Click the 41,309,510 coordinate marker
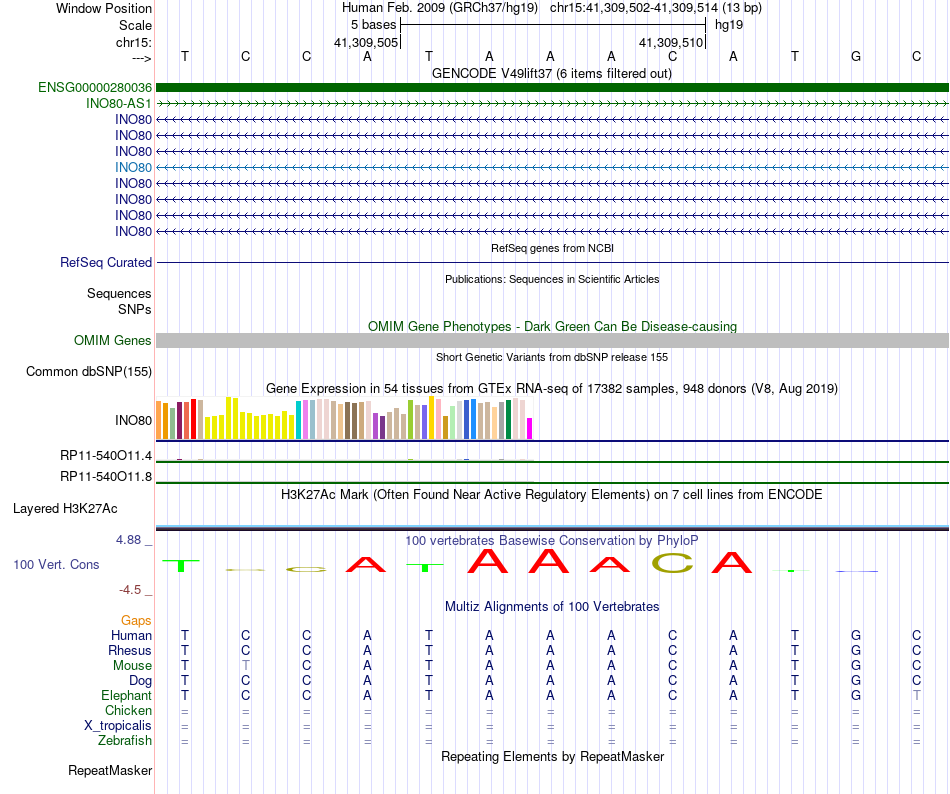950x794 pixels. (x=671, y=42)
